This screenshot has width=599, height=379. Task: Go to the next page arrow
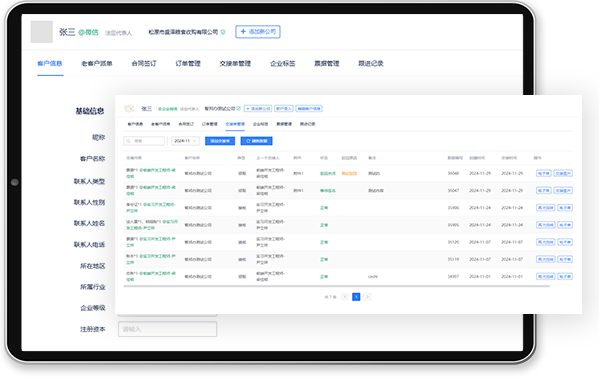click(367, 297)
